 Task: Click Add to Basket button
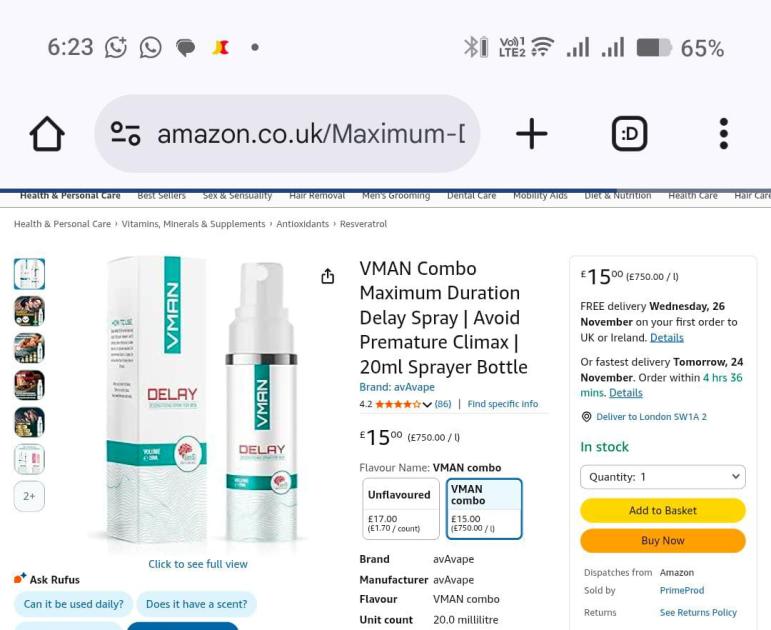[x=662, y=510]
